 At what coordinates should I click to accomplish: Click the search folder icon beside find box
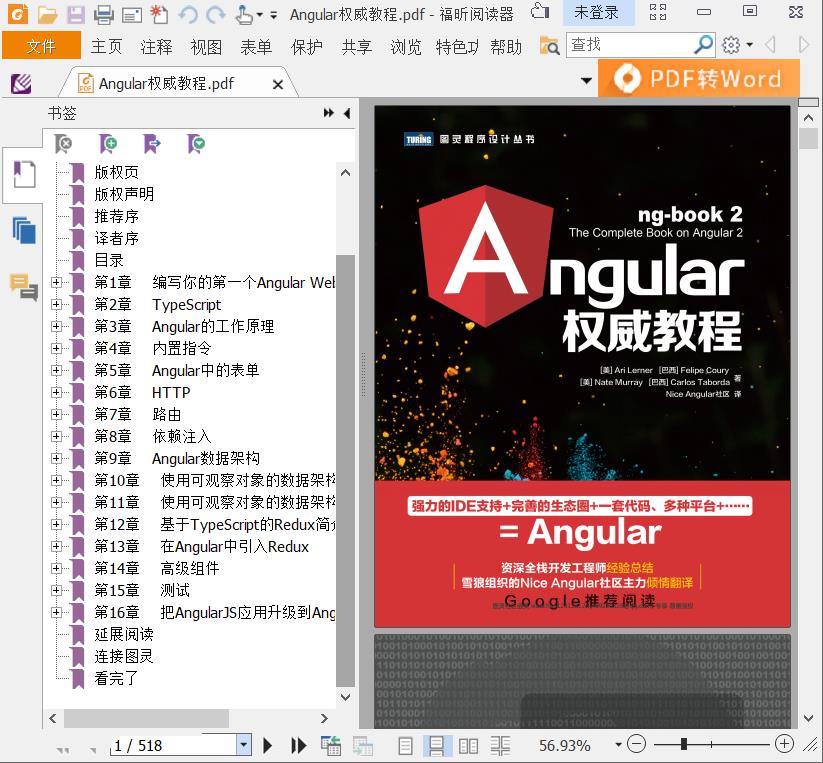tap(550, 46)
